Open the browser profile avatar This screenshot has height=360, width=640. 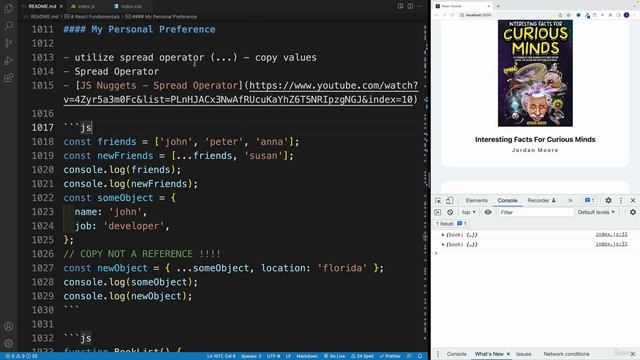(x=627, y=15)
